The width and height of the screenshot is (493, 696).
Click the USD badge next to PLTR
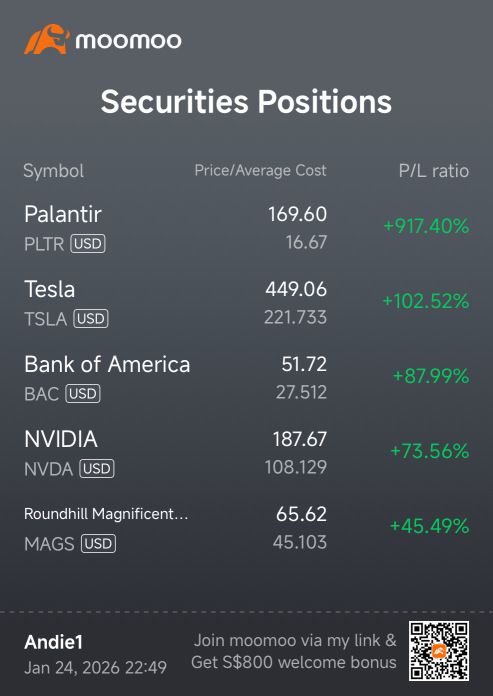coord(88,244)
